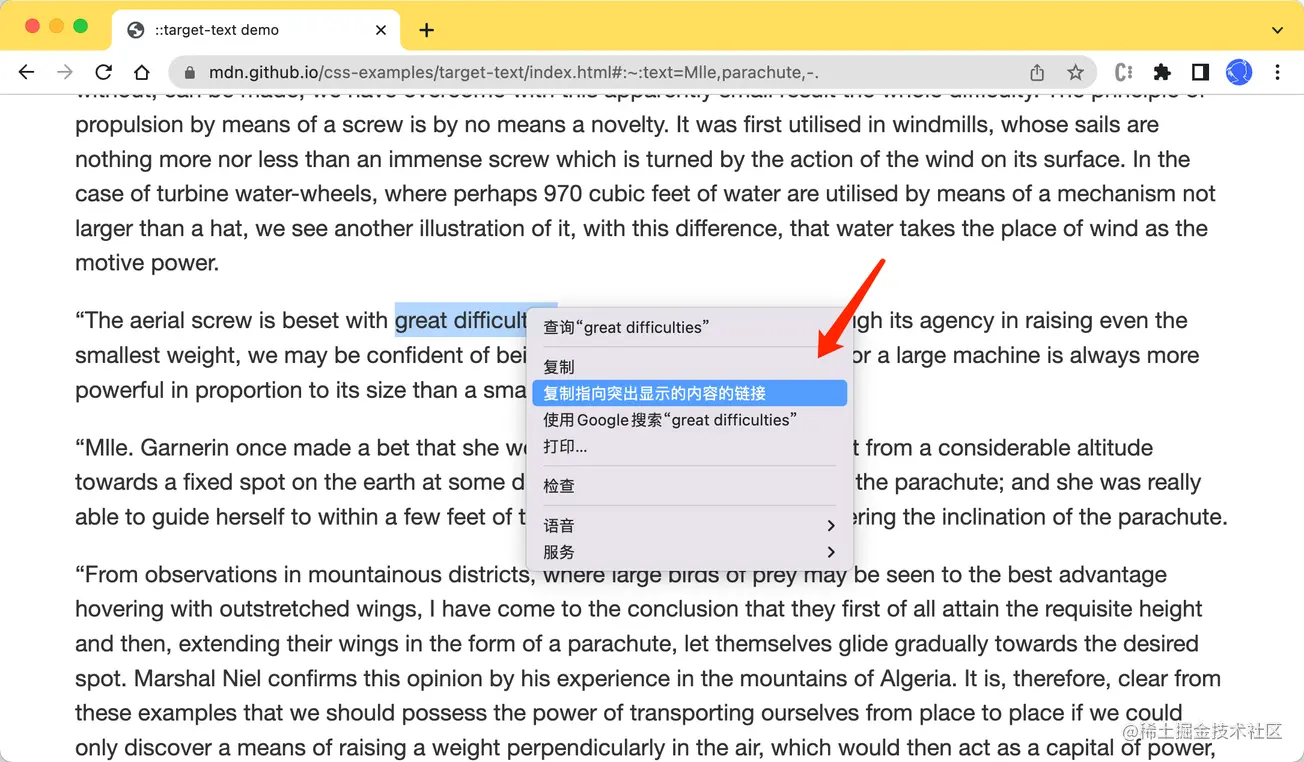Reload the current page
The height and width of the screenshot is (762, 1304).
(x=103, y=72)
